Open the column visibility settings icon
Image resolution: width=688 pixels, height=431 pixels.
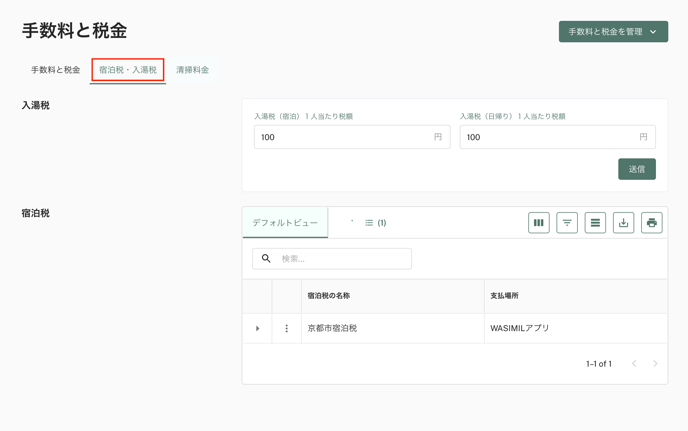click(538, 223)
